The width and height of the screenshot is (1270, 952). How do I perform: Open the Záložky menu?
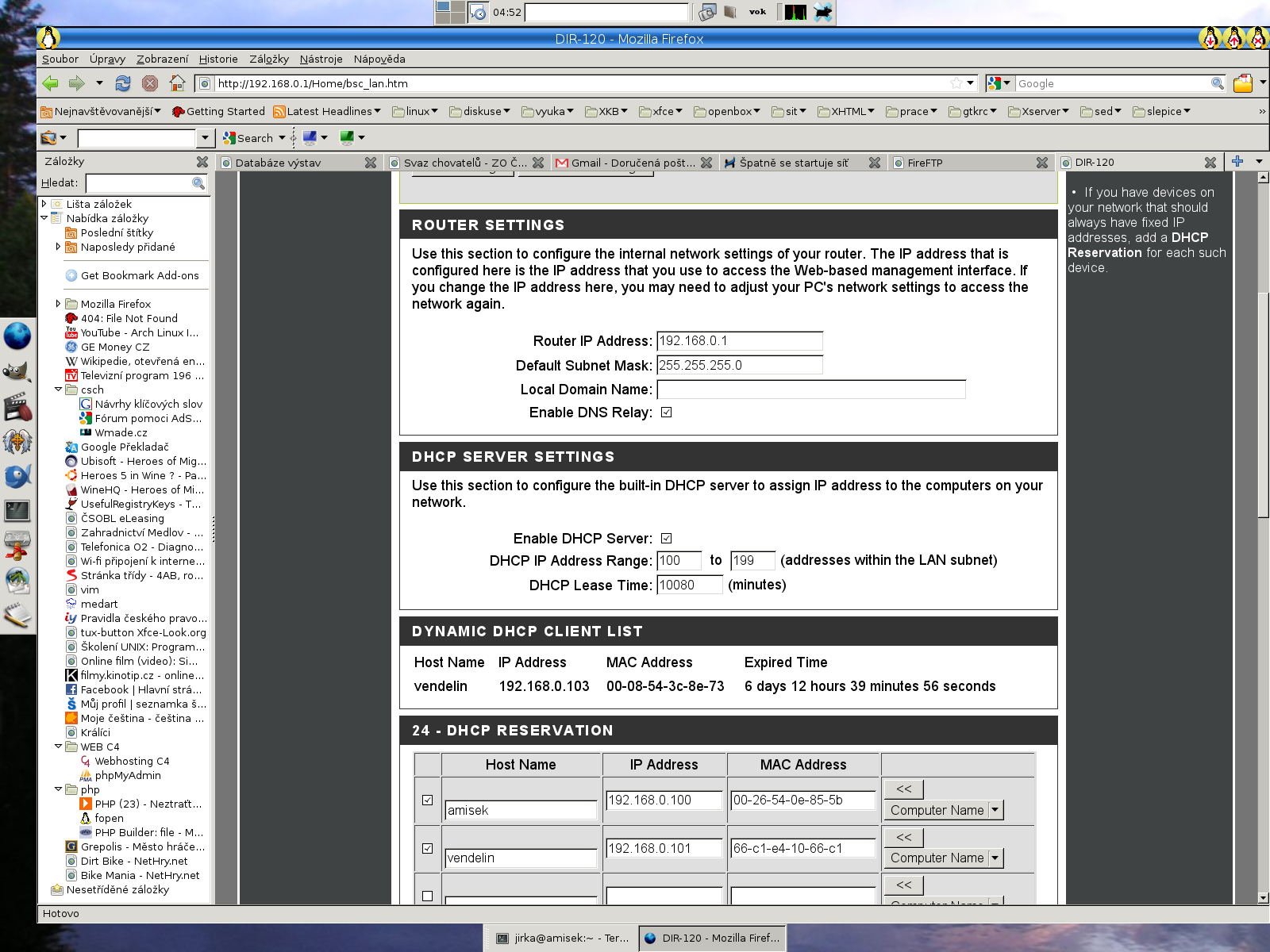pos(269,59)
